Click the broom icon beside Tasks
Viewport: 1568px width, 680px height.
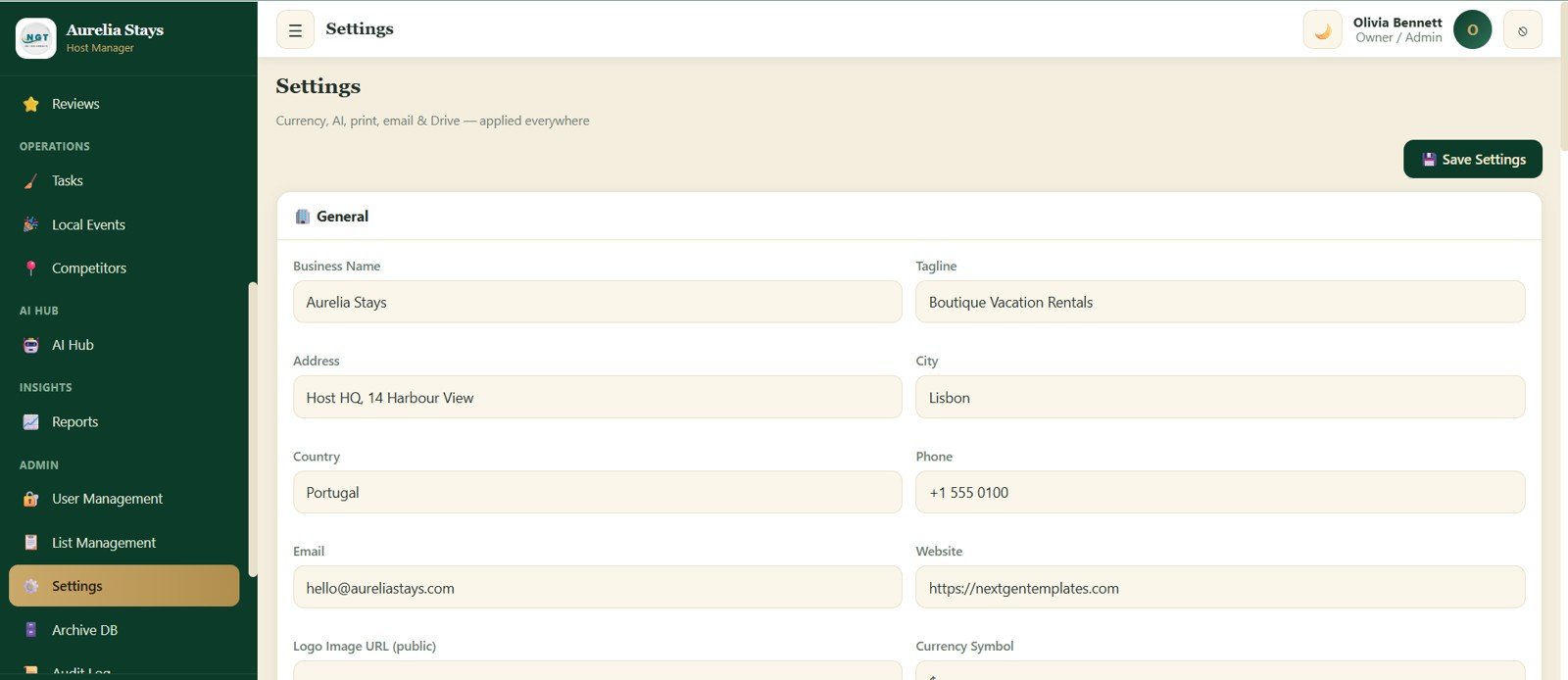tap(31, 181)
